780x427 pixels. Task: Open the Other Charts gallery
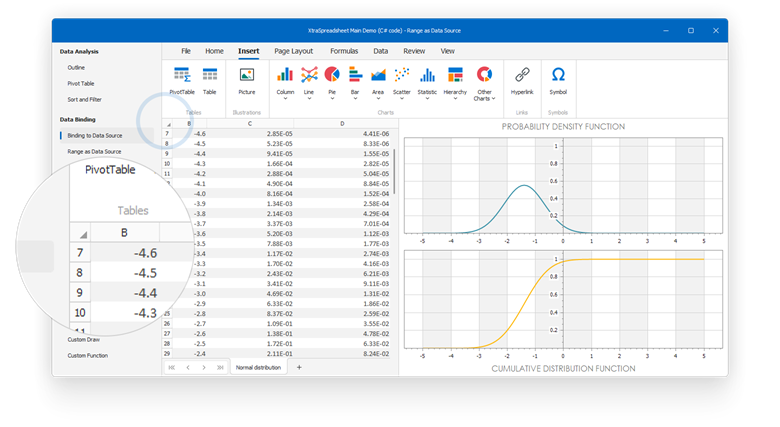click(x=485, y=84)
